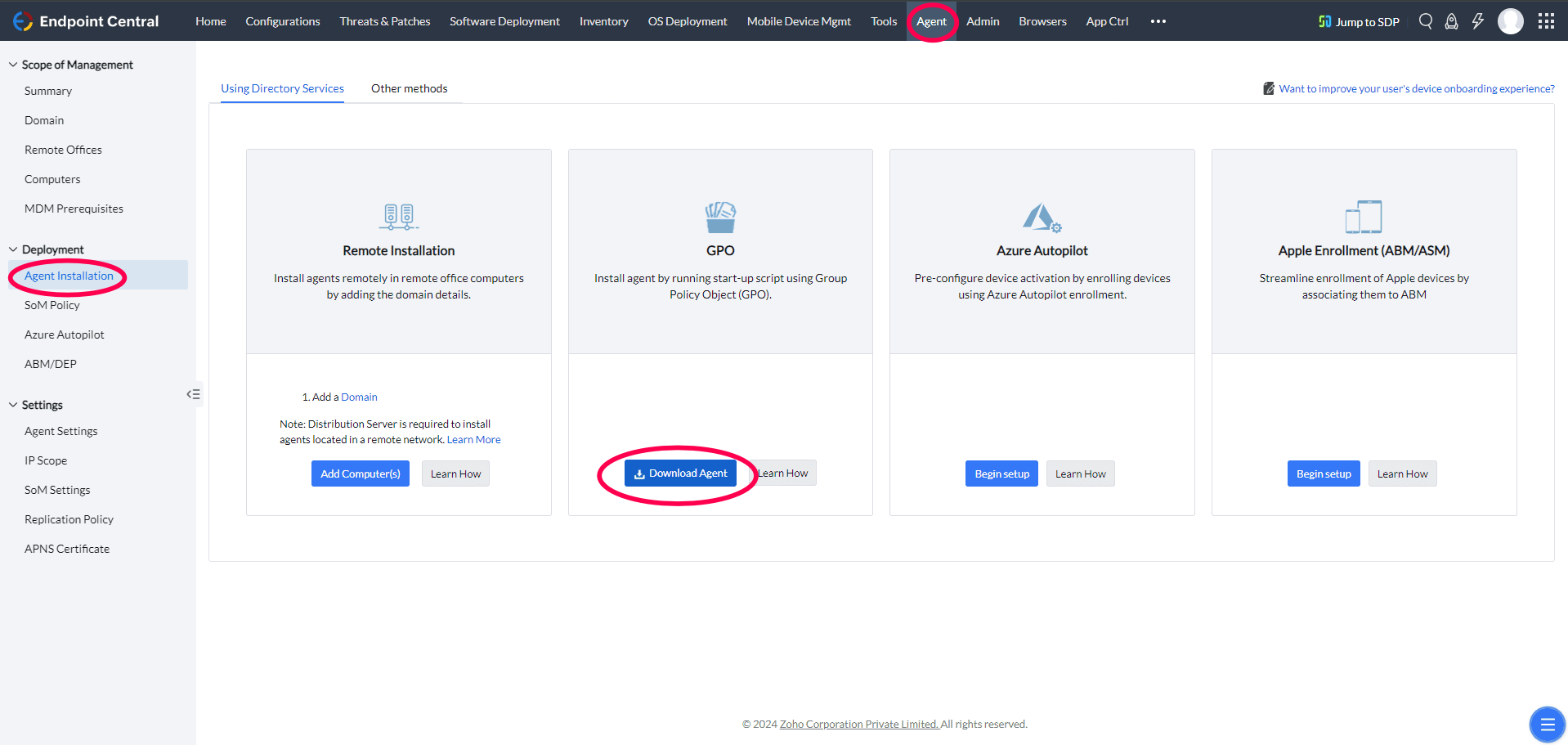Click Learn How for Apple Enrollment
This screenshot has height=745, width=1568.
pos(1402,473)
